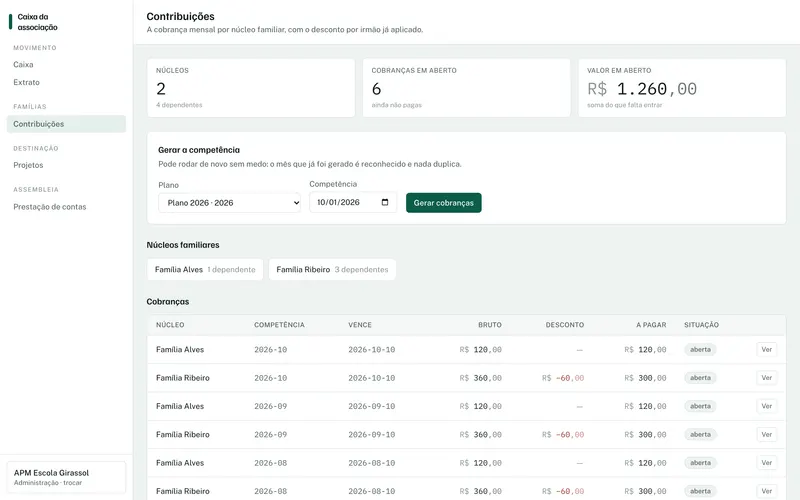Click due date 2026-10-10 in Família Alves row
The width and height of the screenshot is (800, 500).
pyautogui.click(x=371, y=350)
